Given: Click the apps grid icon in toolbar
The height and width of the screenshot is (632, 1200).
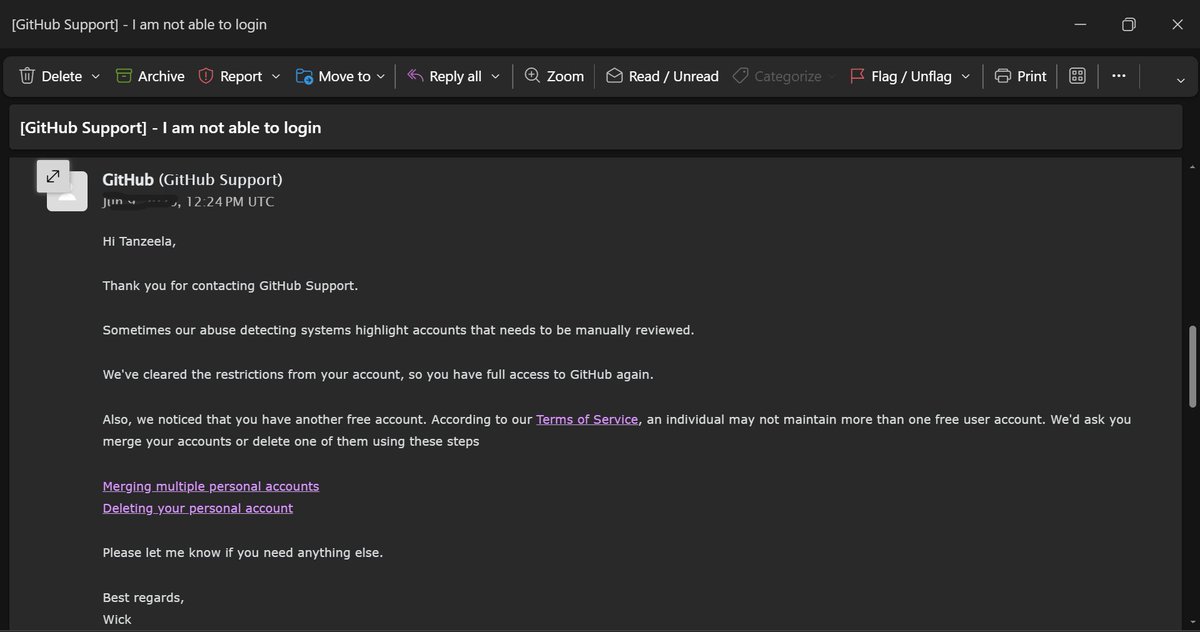Looking at the screenshot, I should (x=1077, y=76).
